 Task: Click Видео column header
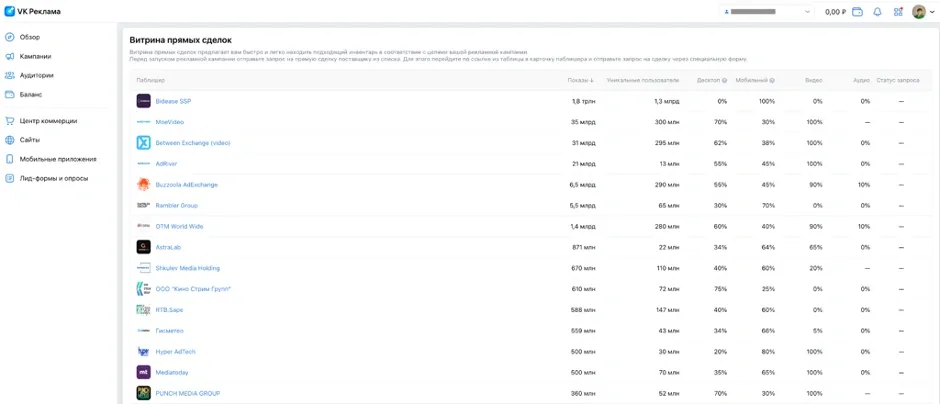pyautogui.click(x=815, y=80)
